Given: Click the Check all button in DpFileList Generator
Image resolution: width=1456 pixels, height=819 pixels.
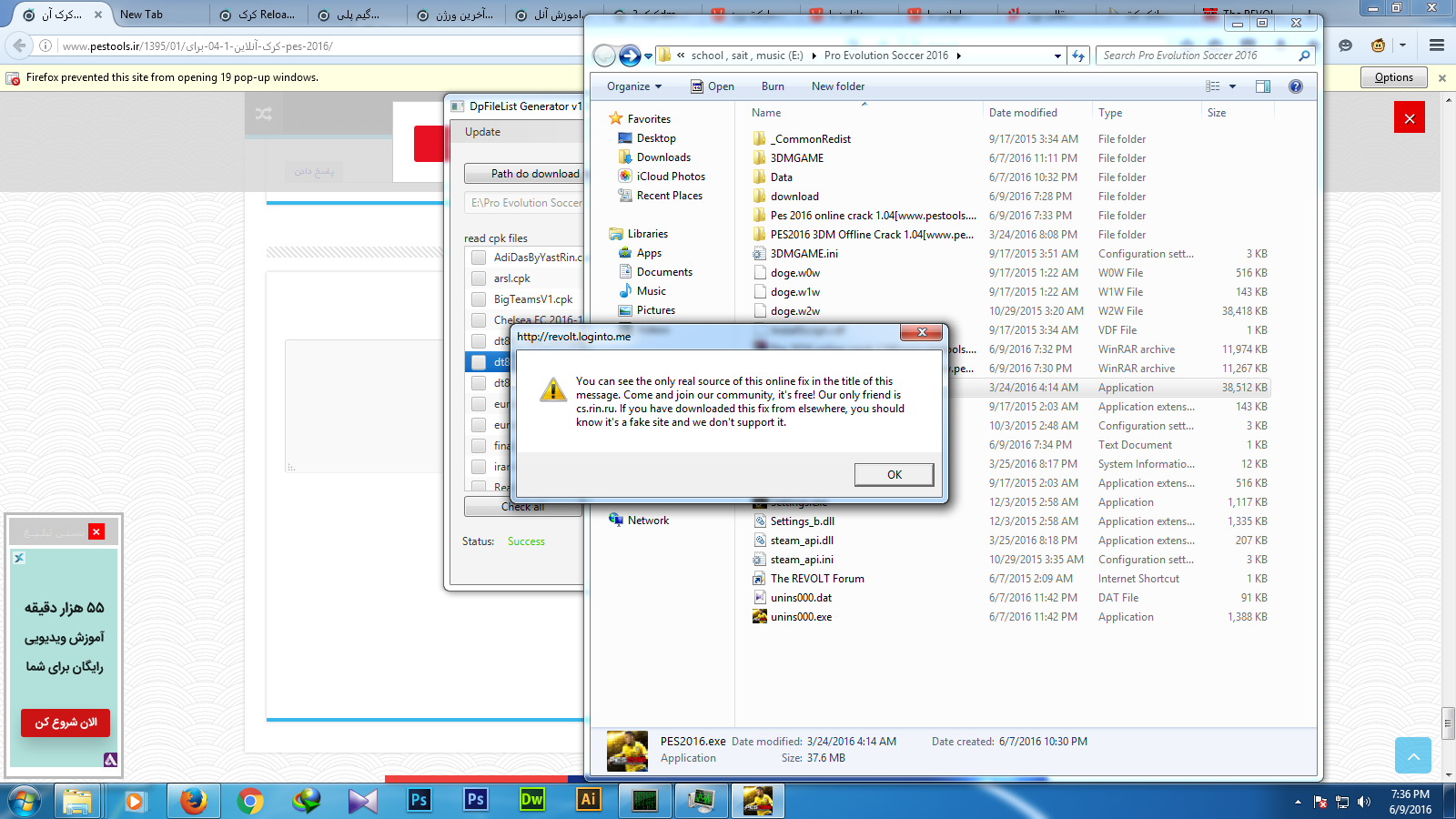Looking at the screenshot, I should tap(523, 507).
